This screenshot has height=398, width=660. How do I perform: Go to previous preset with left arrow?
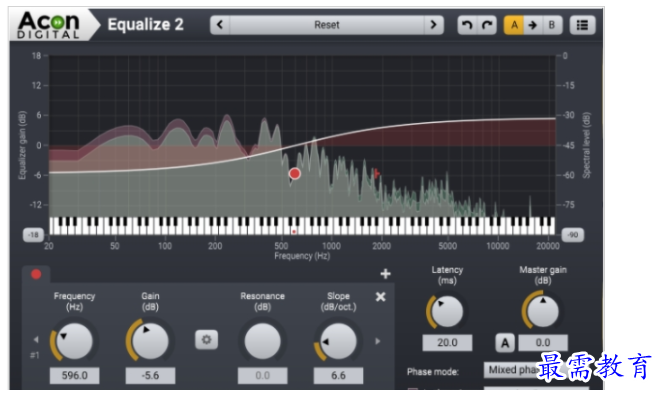tap(220, 25)
